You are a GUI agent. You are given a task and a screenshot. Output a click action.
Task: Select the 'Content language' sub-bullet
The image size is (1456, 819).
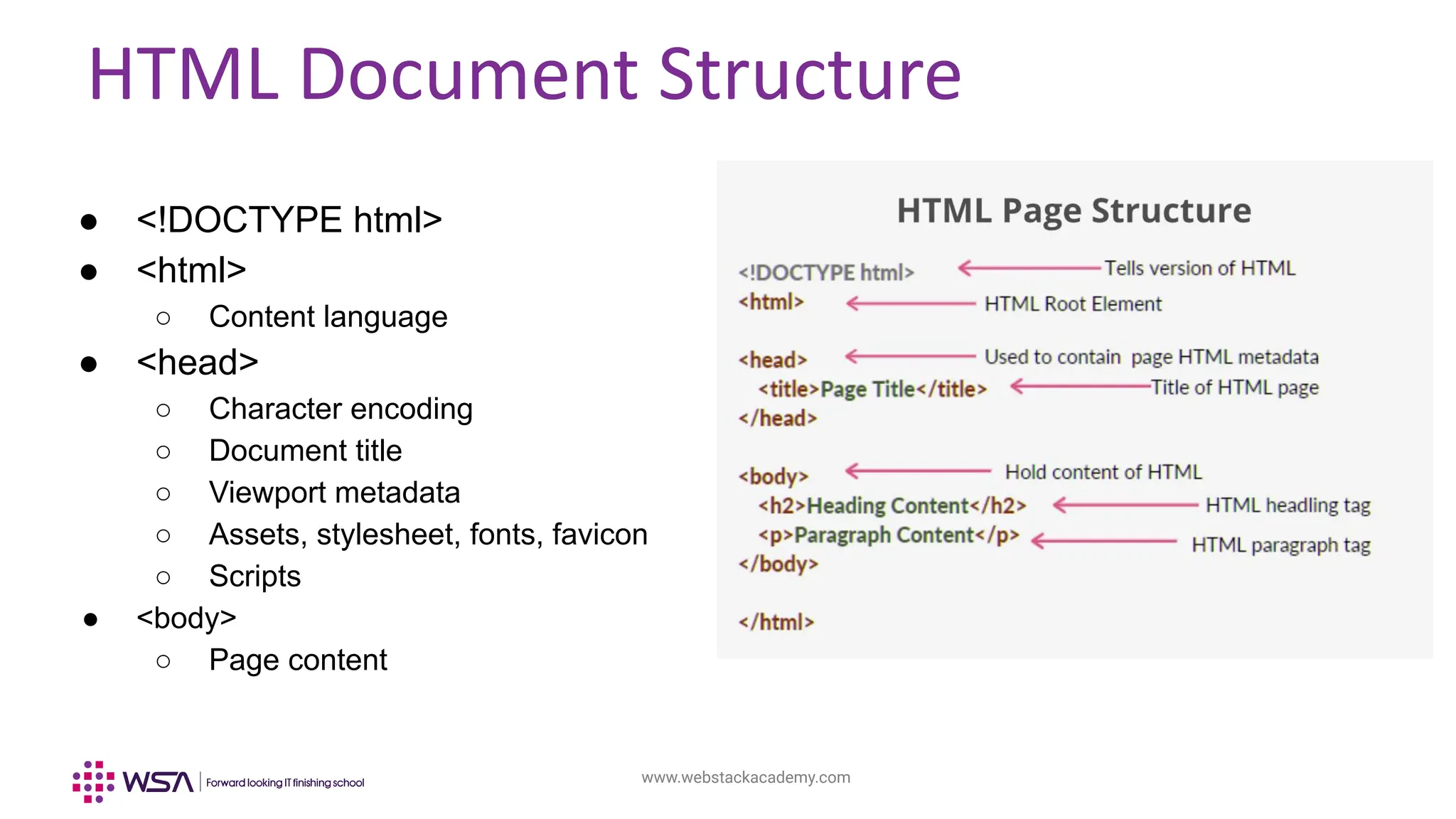click(x=328, y=316)
